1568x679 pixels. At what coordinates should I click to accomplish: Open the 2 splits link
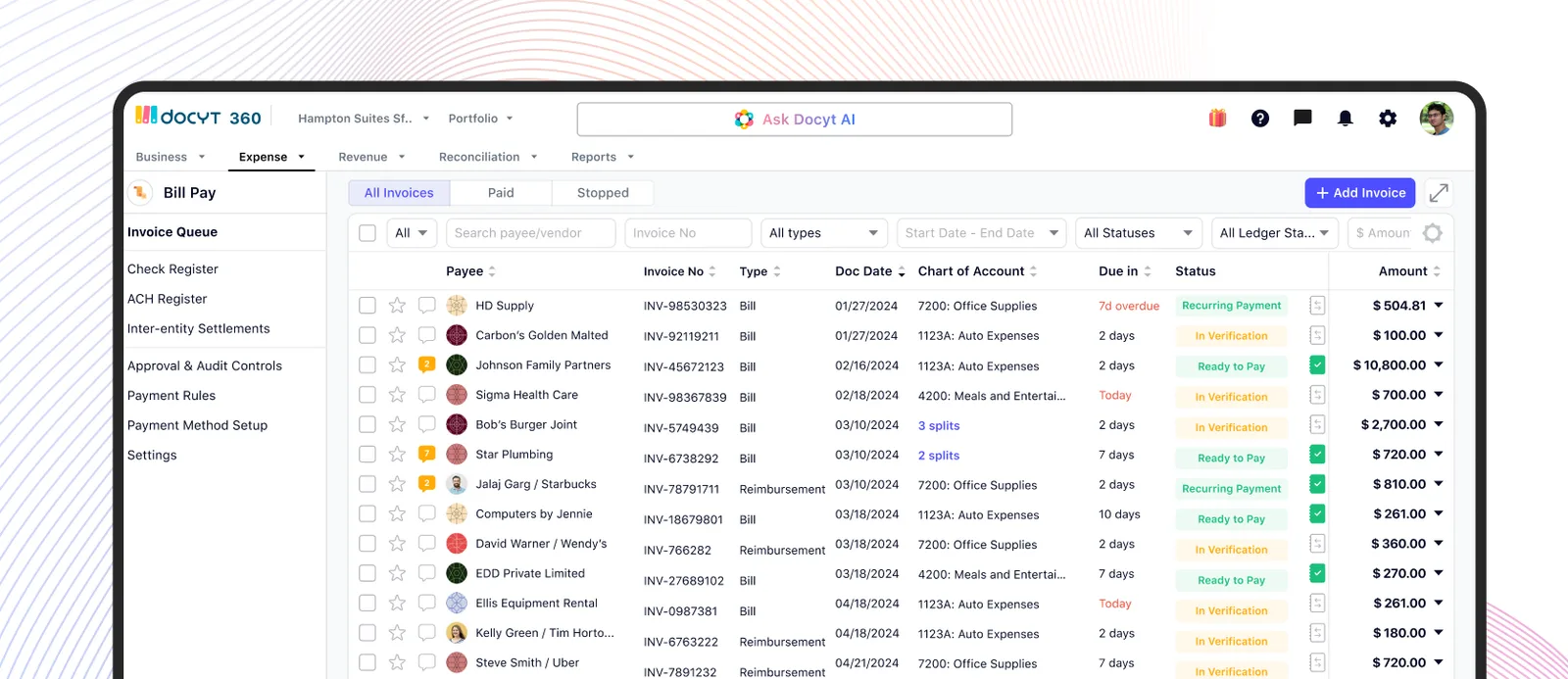(x=939, y=456)
